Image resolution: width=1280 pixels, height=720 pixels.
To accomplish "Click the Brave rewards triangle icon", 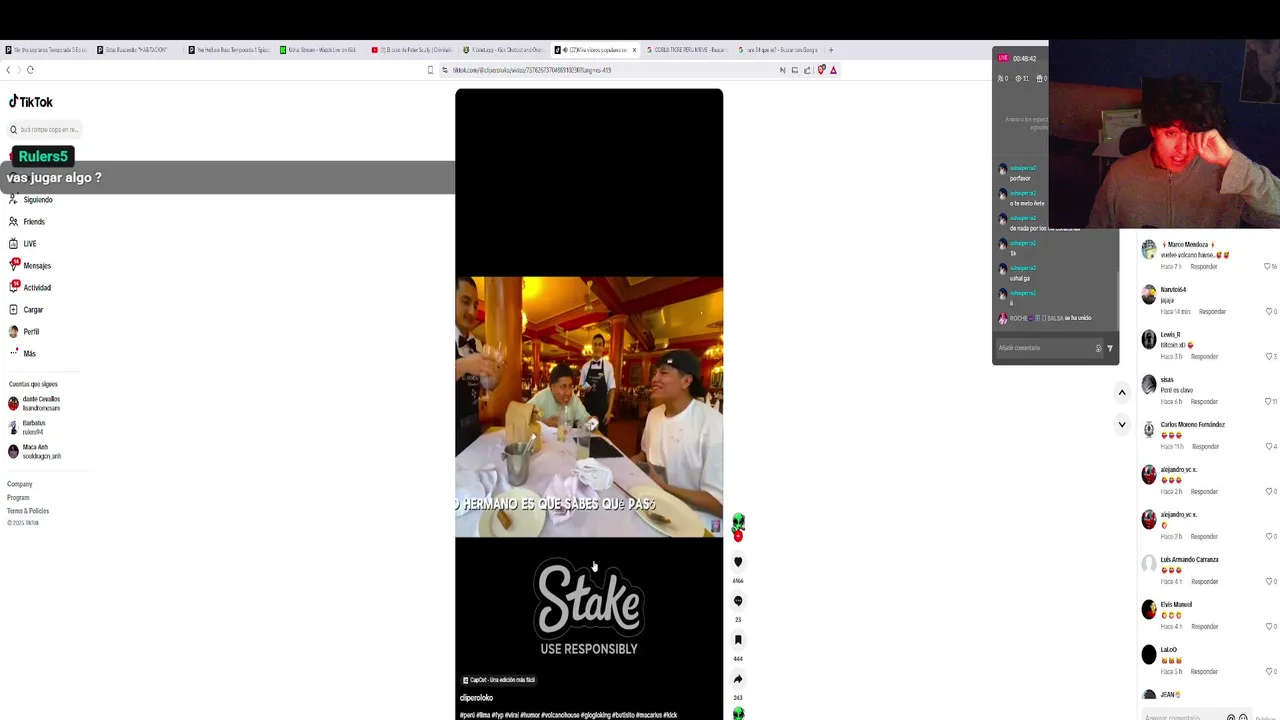I will 833,70.
